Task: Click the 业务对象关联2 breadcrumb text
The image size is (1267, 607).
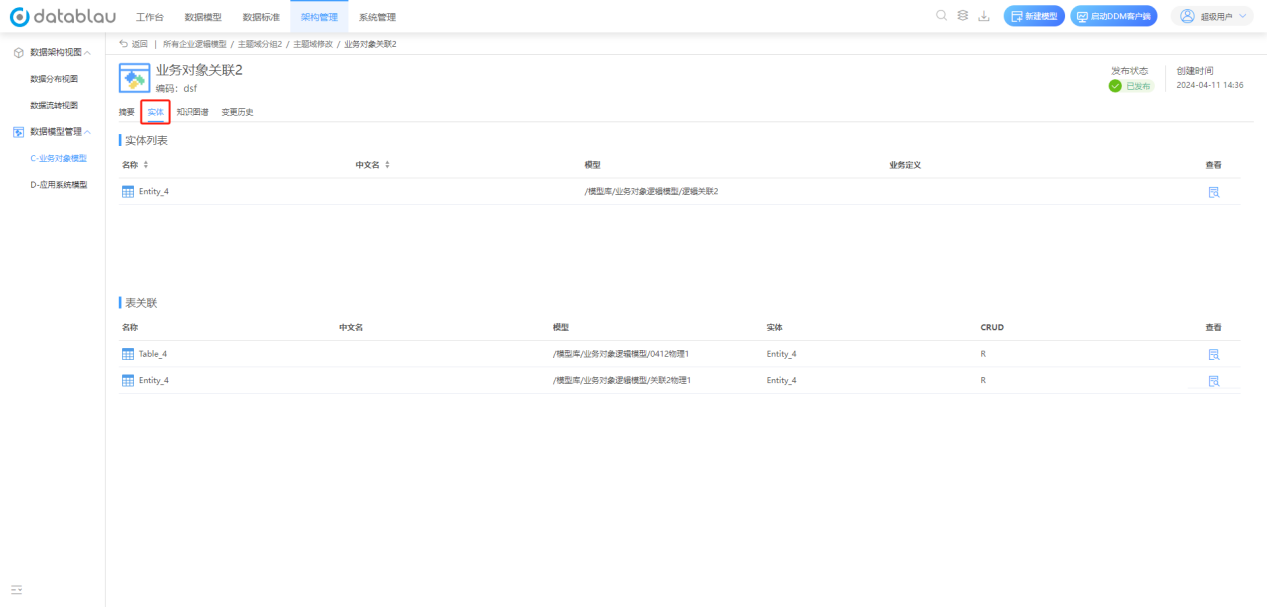Action: (x=370, y=44)
